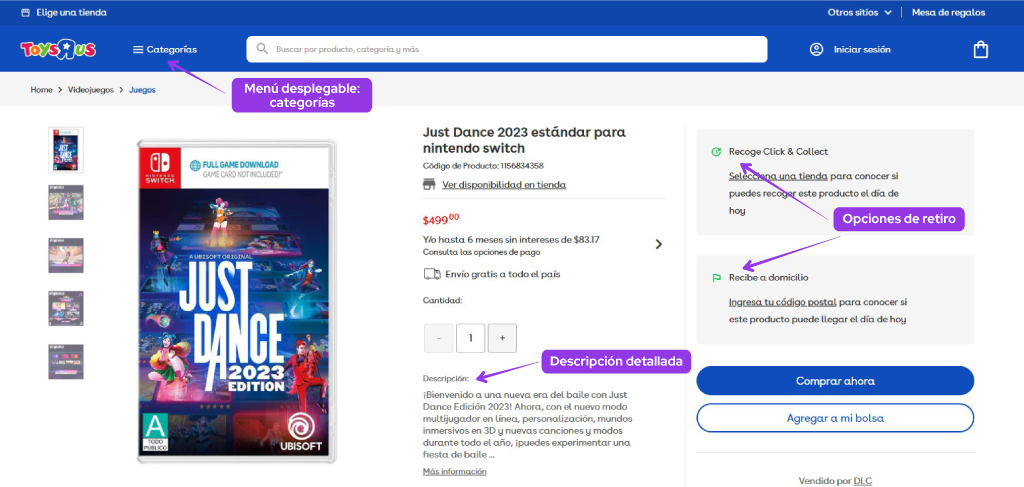Click the home delivery flag icon

coord(715,278)
